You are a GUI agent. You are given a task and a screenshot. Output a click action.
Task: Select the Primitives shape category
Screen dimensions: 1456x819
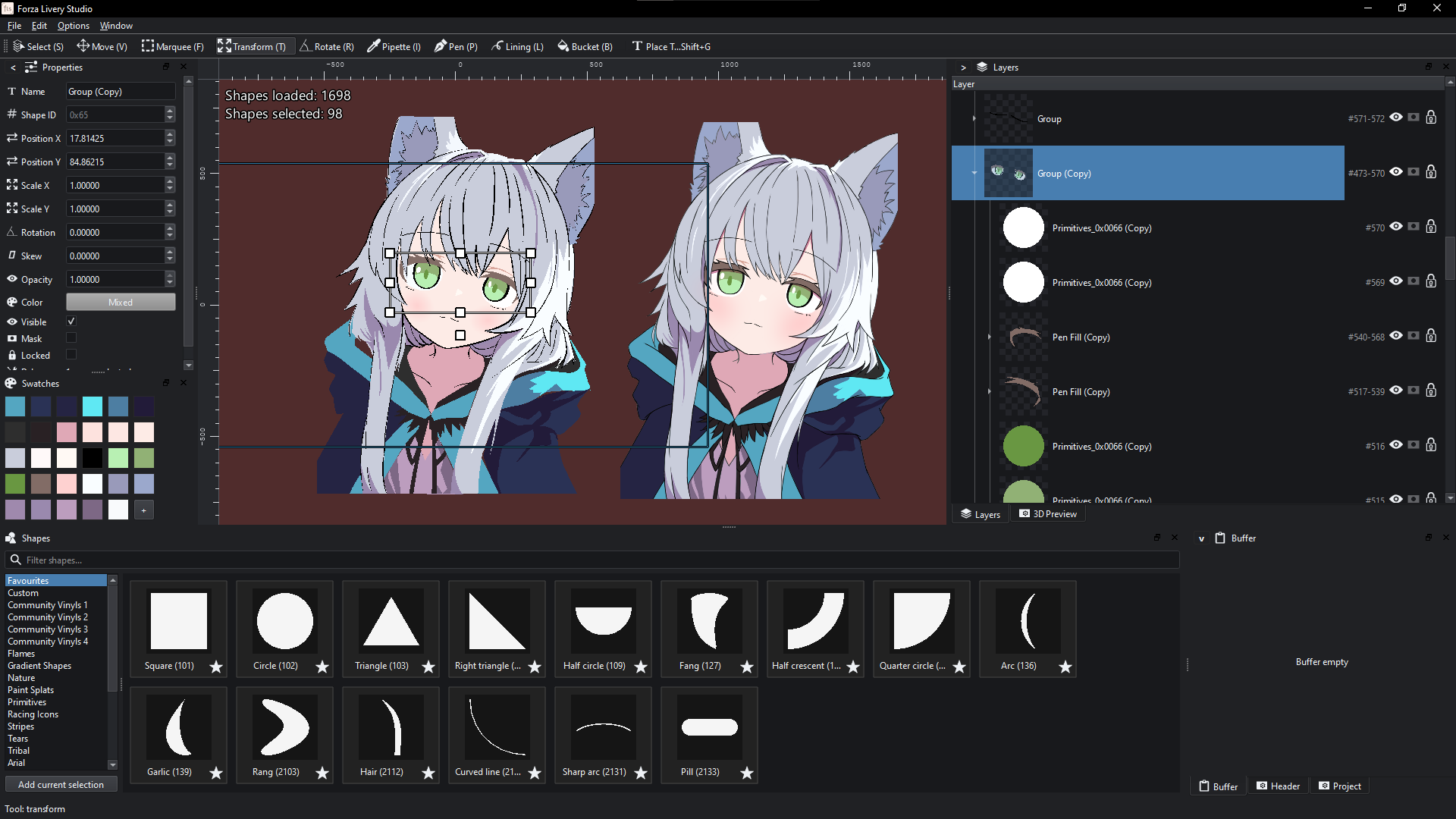[27, 702]
